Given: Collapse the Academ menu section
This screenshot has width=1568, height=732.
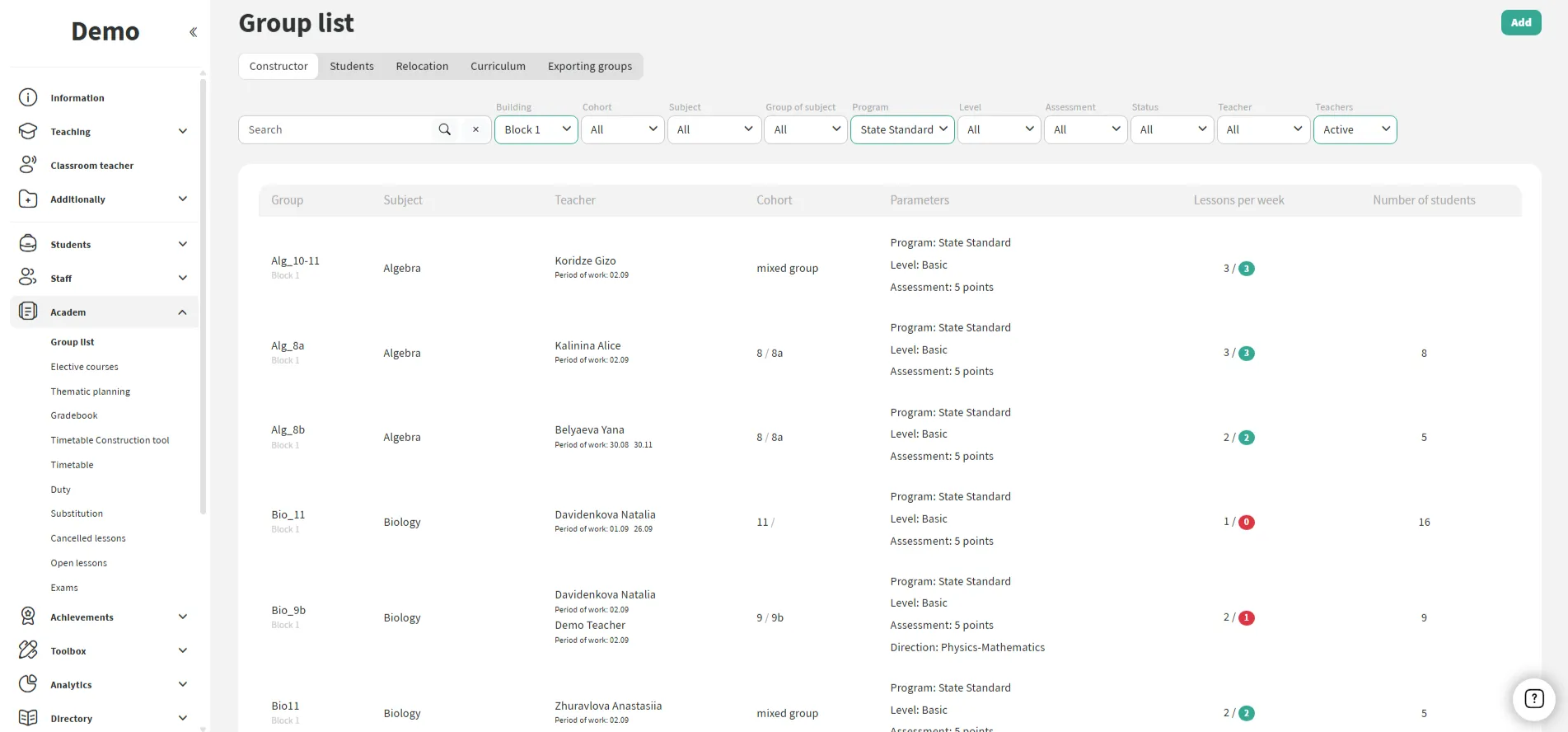Looking at the screenshot, I should point(182,312).
